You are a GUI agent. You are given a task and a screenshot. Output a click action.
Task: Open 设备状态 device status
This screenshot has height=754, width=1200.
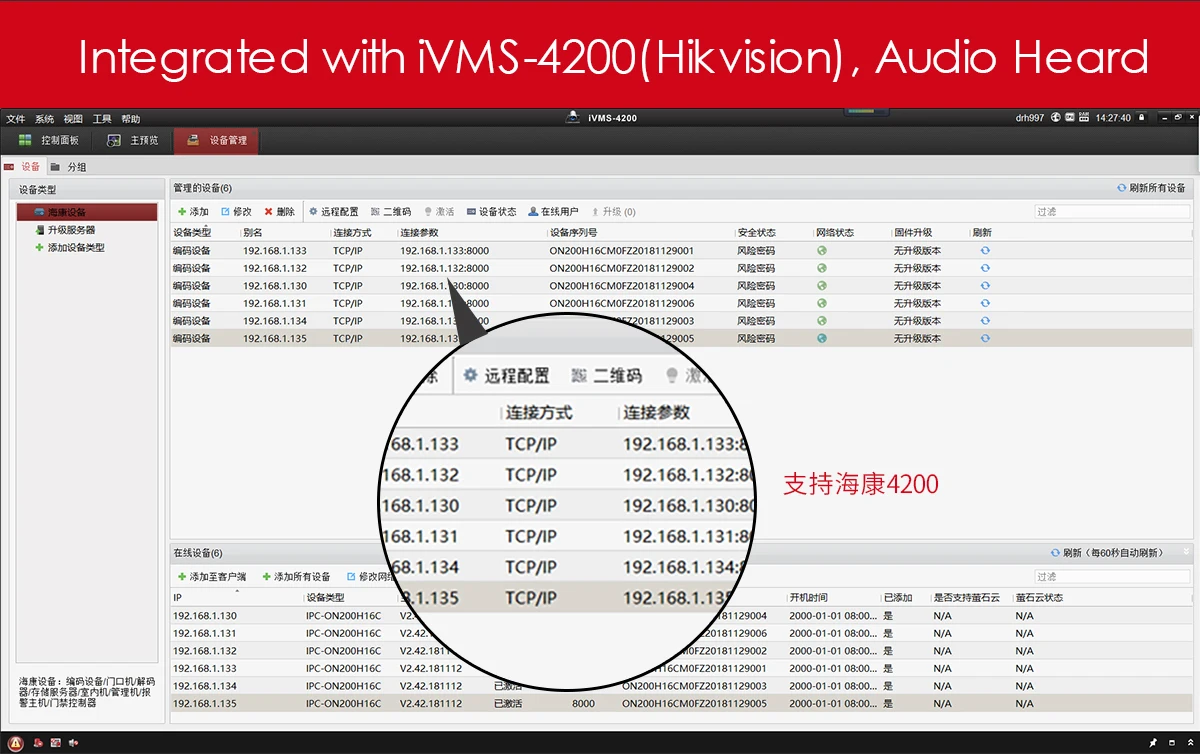coord(491,212)
